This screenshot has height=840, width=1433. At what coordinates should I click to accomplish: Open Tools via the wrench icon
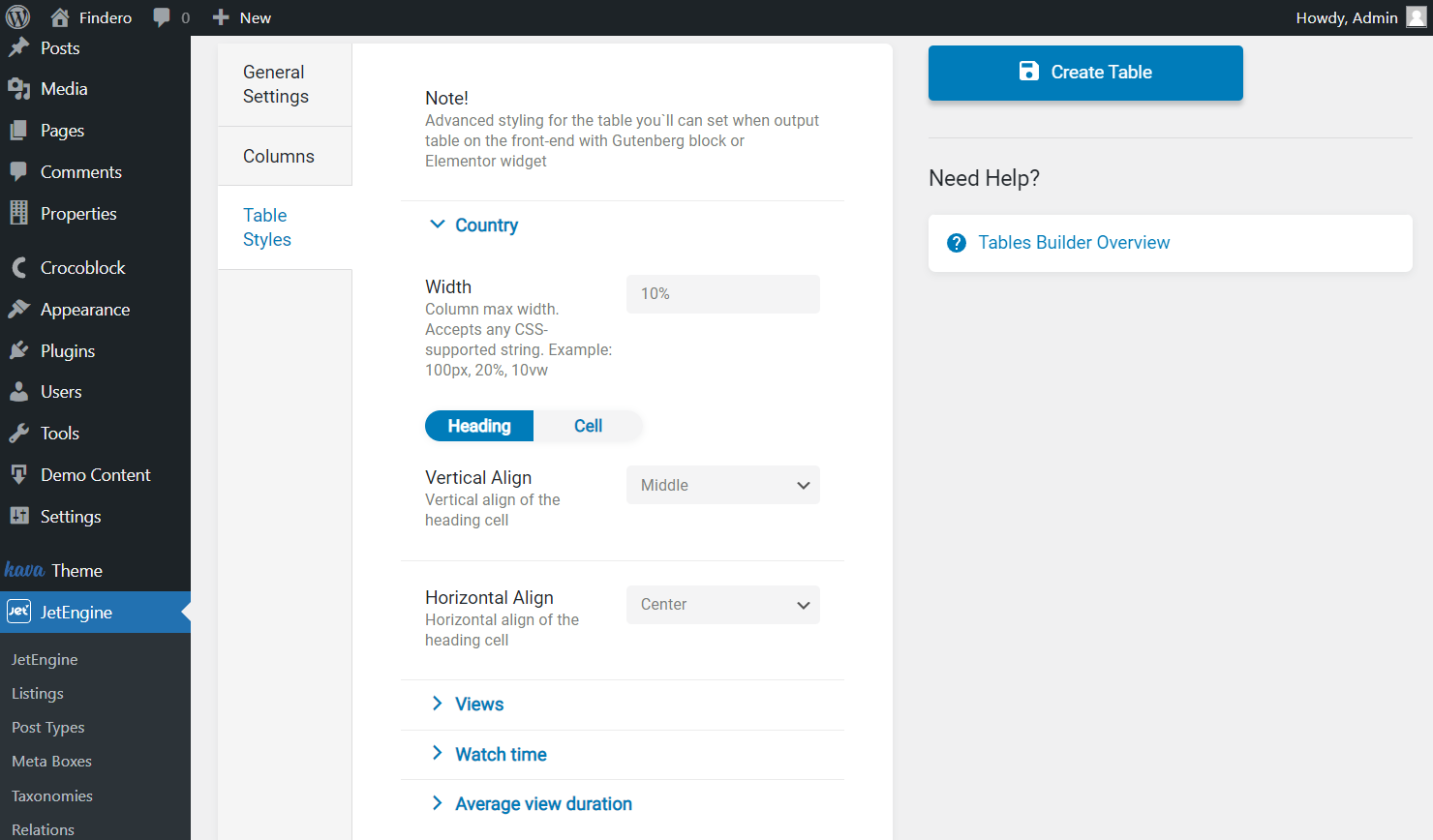(18, 434)
